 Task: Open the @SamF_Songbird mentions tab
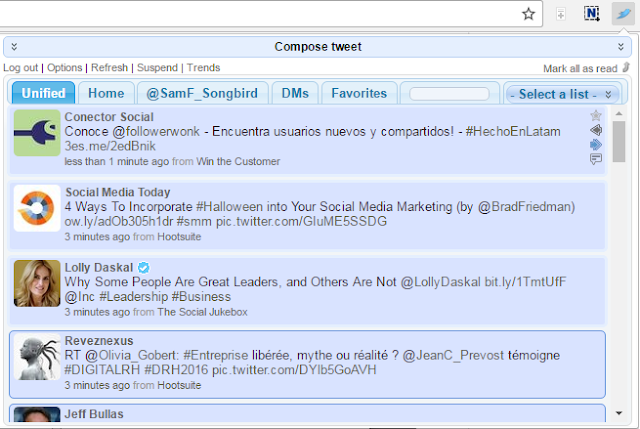[x=202, y=93]
